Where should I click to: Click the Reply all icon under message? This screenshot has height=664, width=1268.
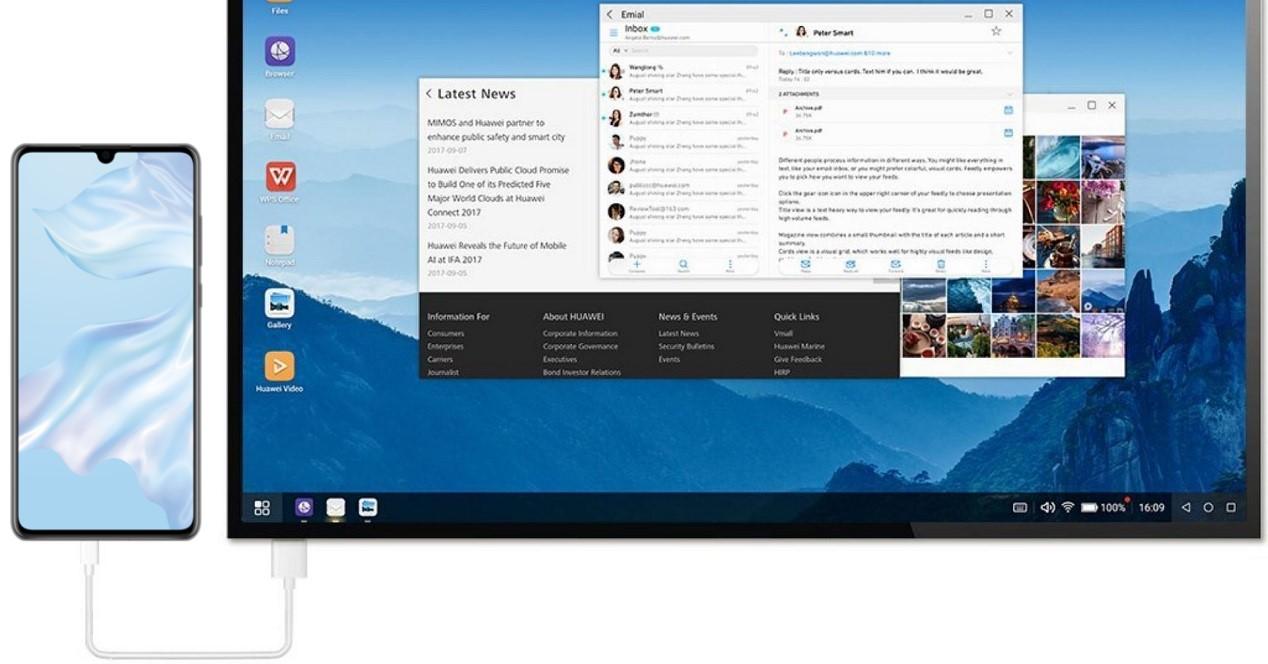tap(850, 266)
